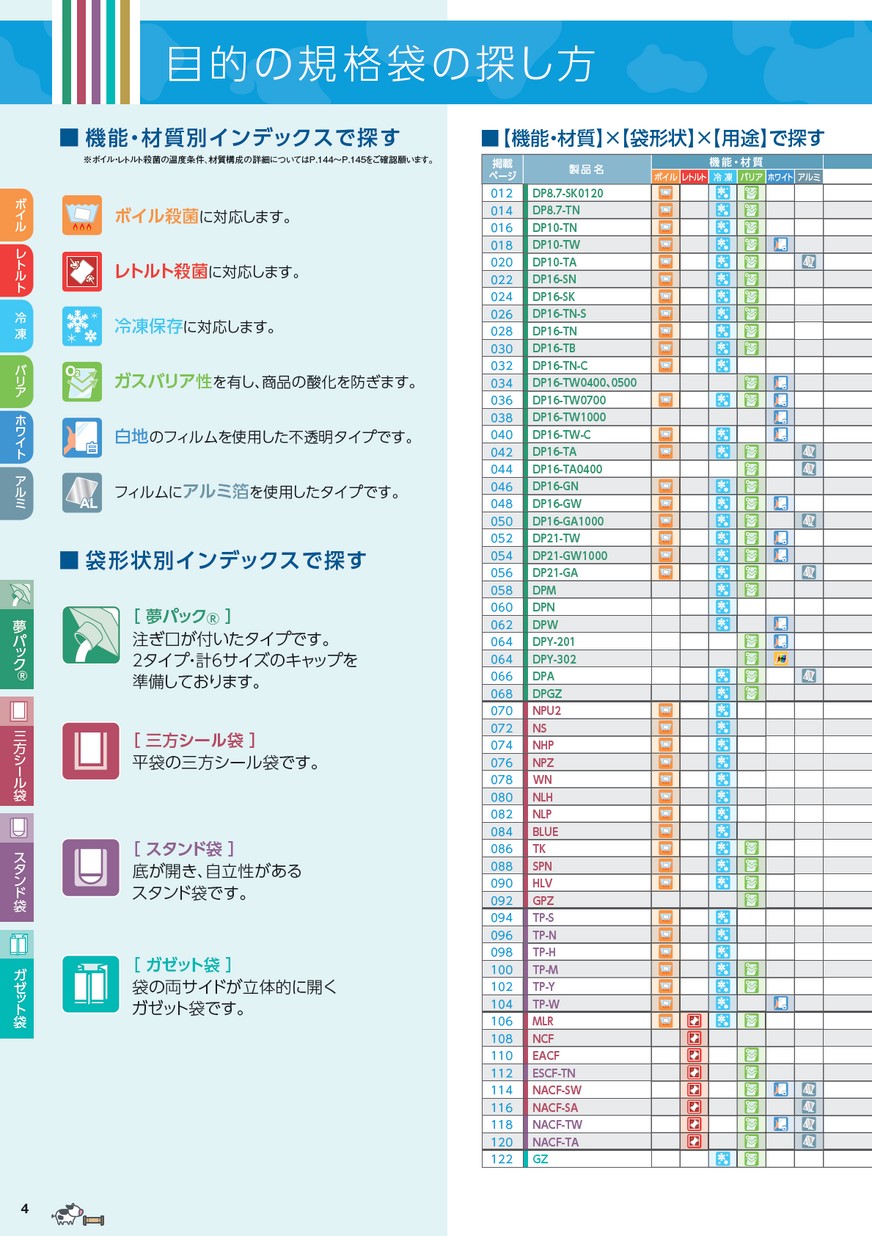Viewport: 872px width, 1236px height.
Task: Click the white film icon in the DP10-TW row
Action: (x=781, y=245)
